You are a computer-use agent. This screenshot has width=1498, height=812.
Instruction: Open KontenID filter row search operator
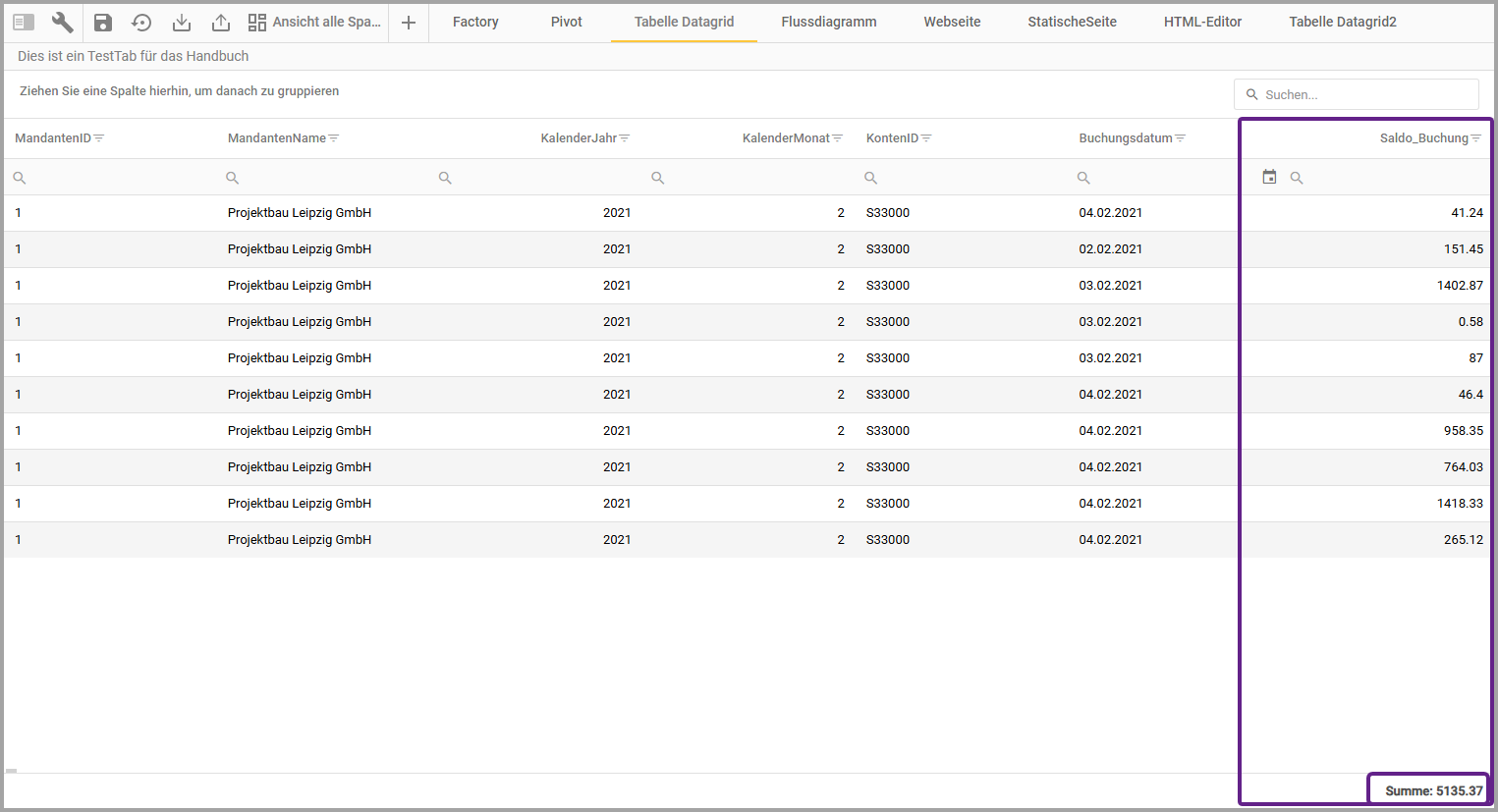(870, 178)
